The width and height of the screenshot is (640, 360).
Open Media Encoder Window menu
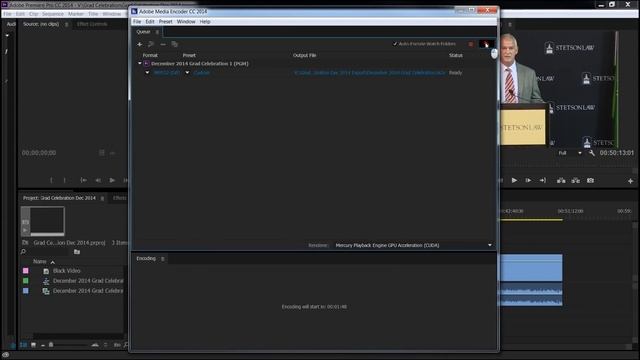pos(186,22)
